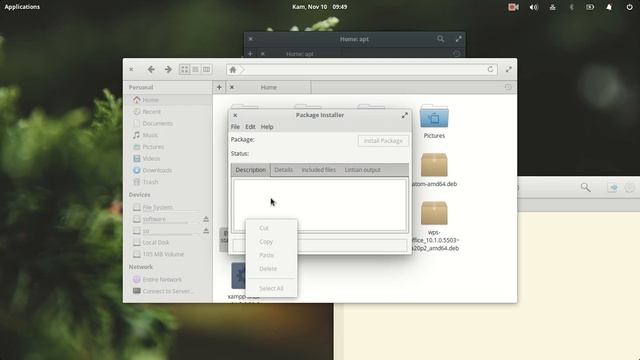Open the File menu in Package Installer

pyautogui.click(x=236, y=127)
